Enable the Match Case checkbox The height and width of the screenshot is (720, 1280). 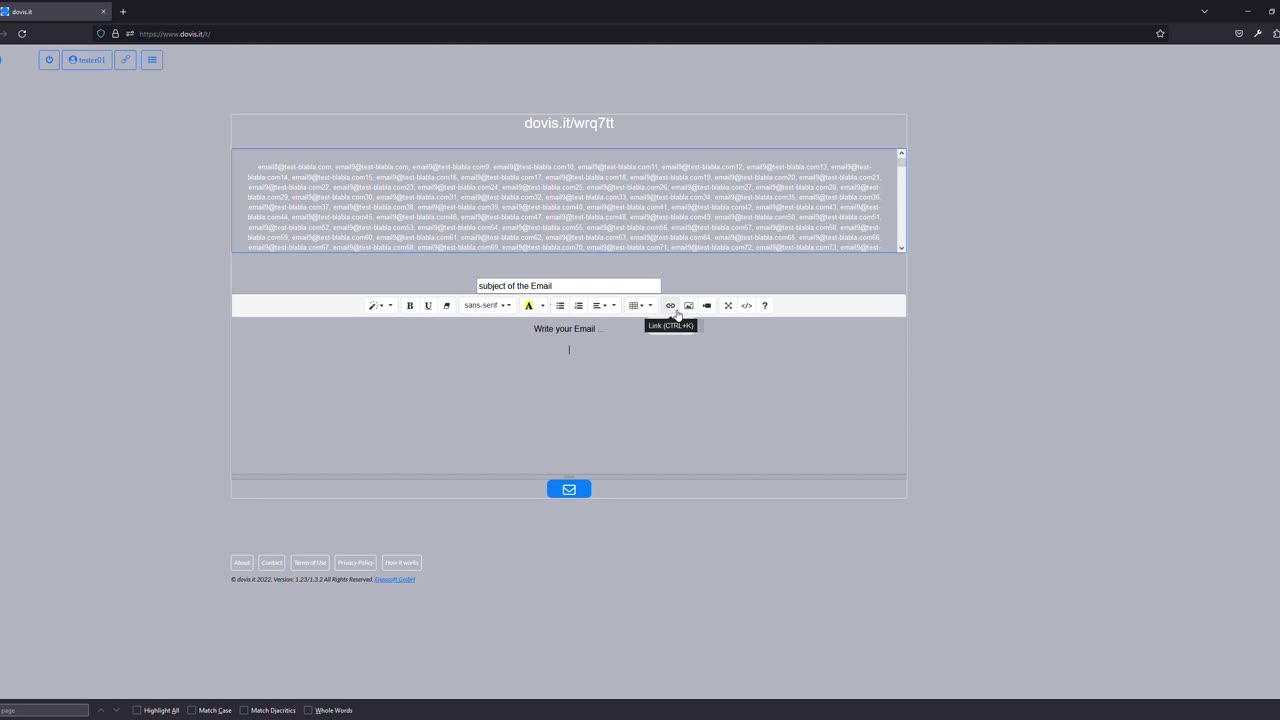click(x=192, y=710)
